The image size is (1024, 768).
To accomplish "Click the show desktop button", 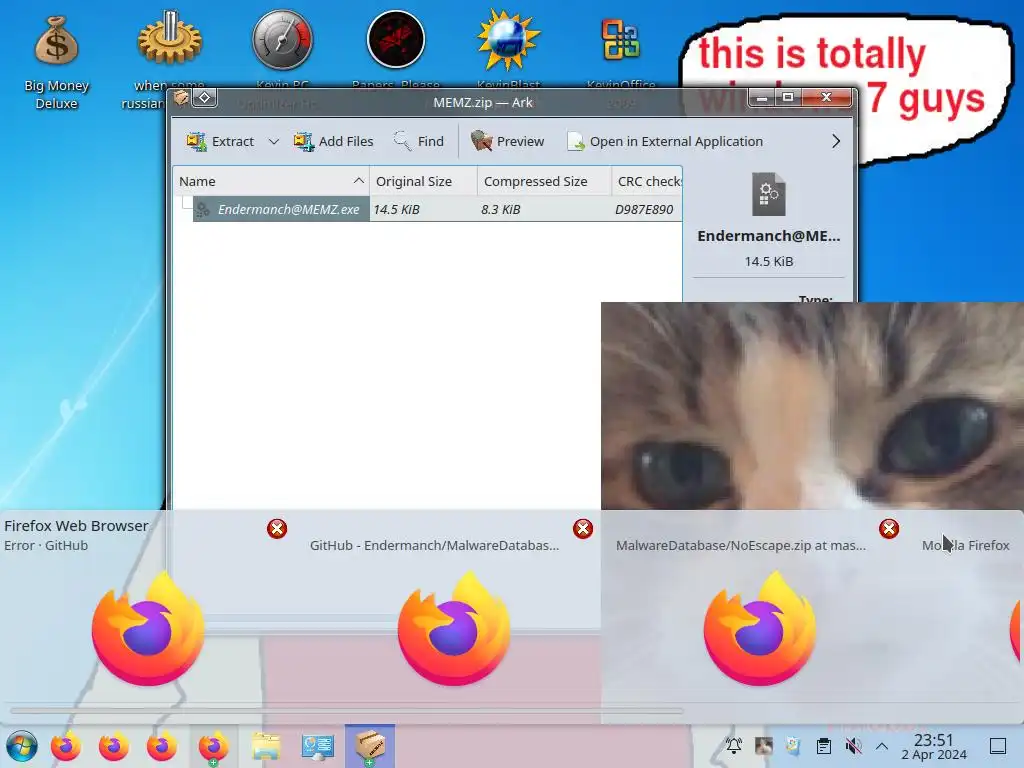I will pyautogui.click(x=998, y=745).
